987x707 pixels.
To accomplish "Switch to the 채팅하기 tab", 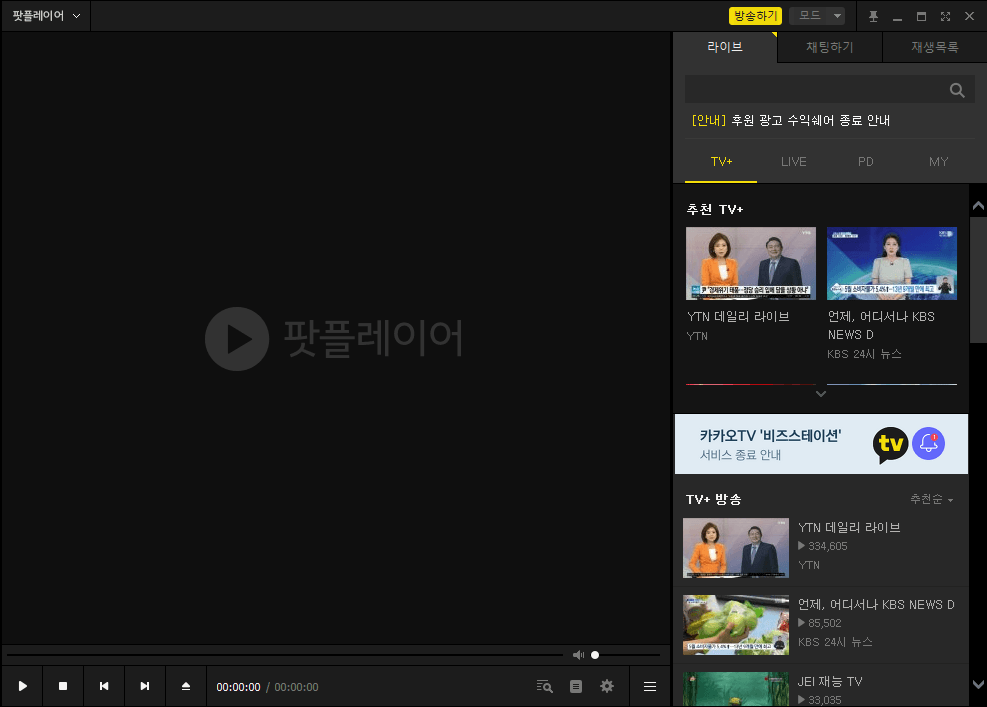I will click(x=829, y=46).
